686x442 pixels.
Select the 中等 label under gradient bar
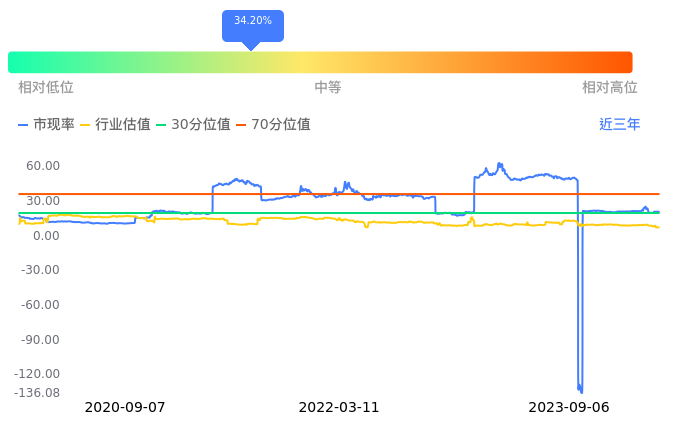(x=328, y=88)
